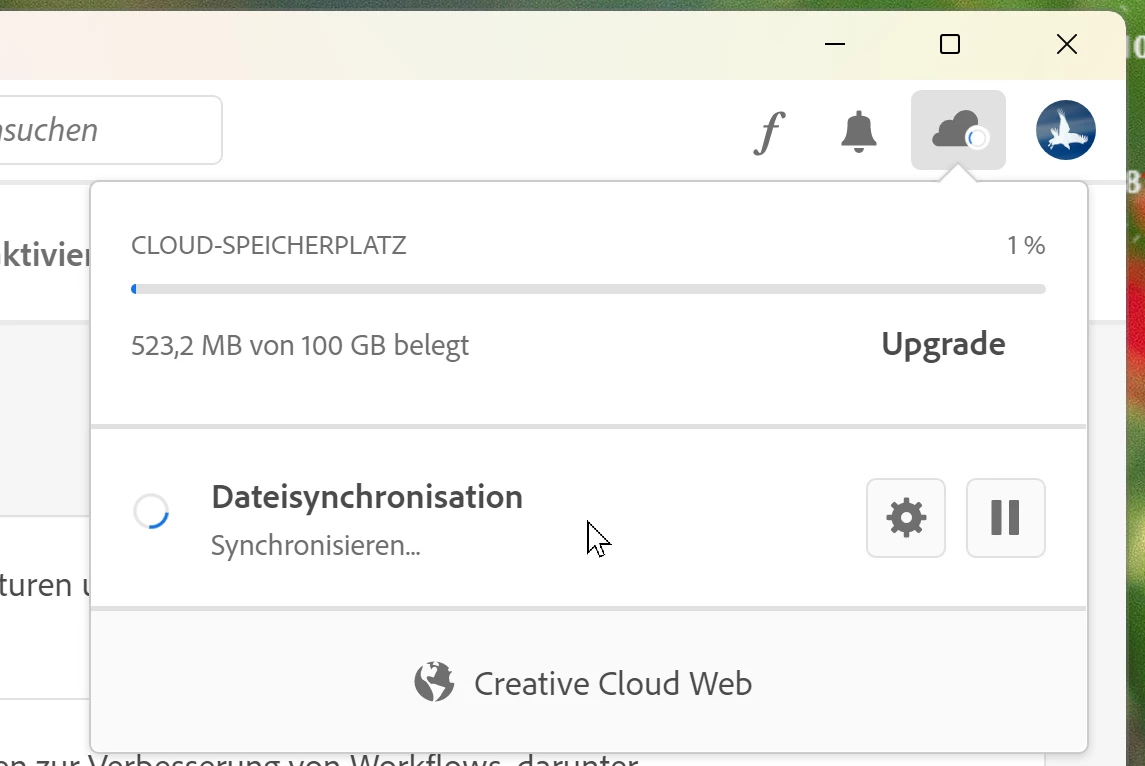Viewport: 1145px width, 766px height.
Task: Close the Creative Cloud window
Action: (x=1066, y=45)
